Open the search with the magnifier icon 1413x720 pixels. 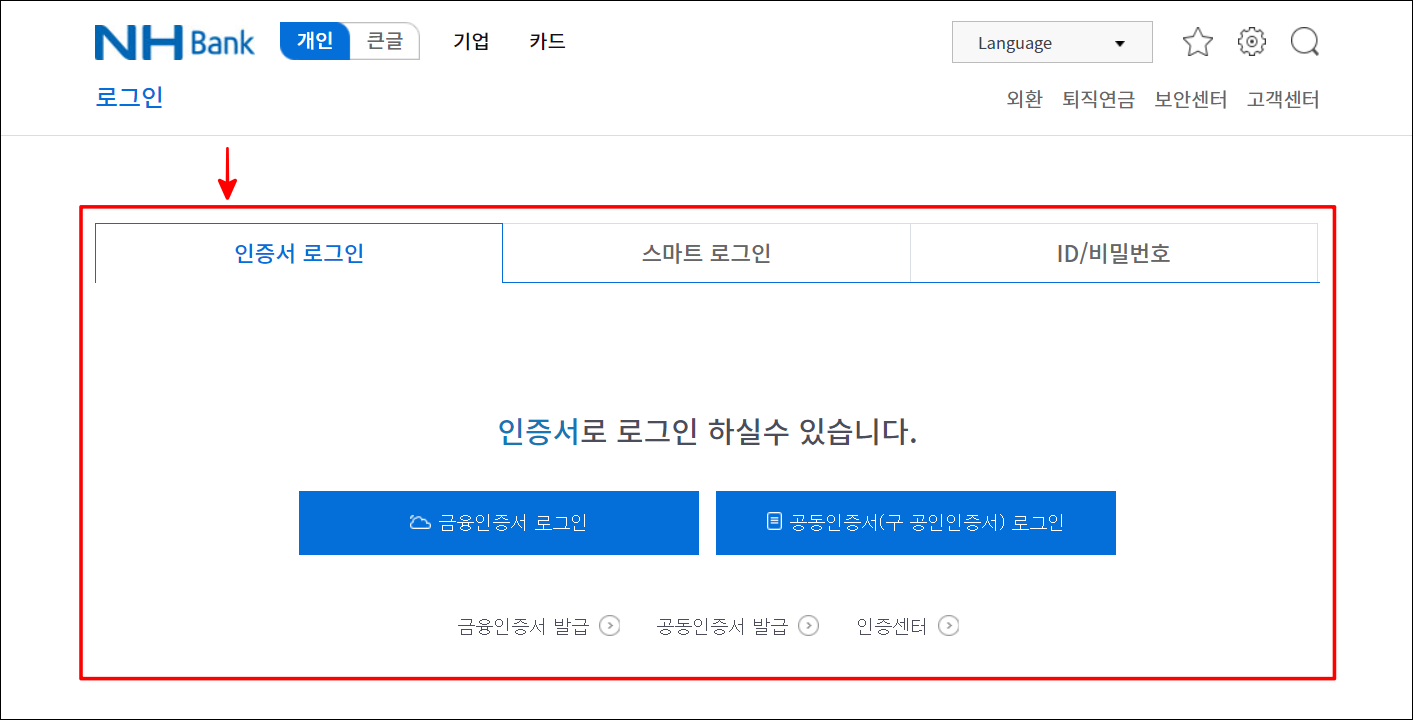[x=1304, y=42]
